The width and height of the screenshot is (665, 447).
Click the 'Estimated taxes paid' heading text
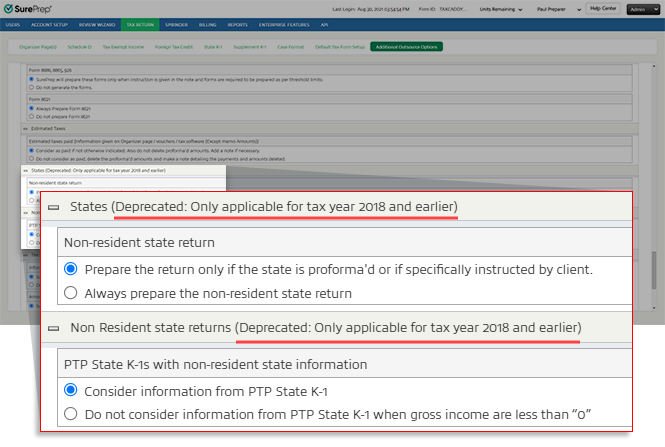click(x=143, y=141)
